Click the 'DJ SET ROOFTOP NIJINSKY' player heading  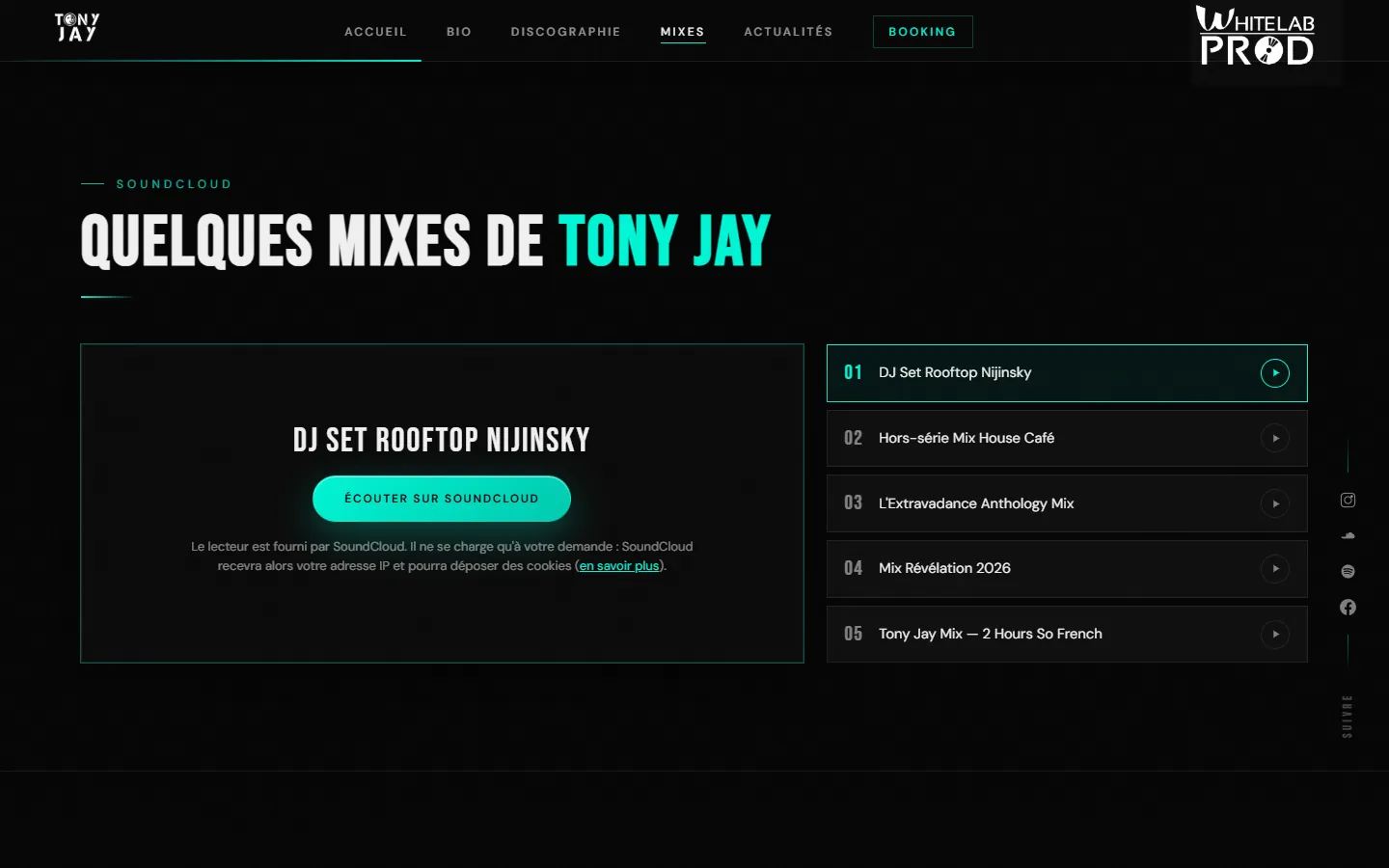(x=442, y=440)
